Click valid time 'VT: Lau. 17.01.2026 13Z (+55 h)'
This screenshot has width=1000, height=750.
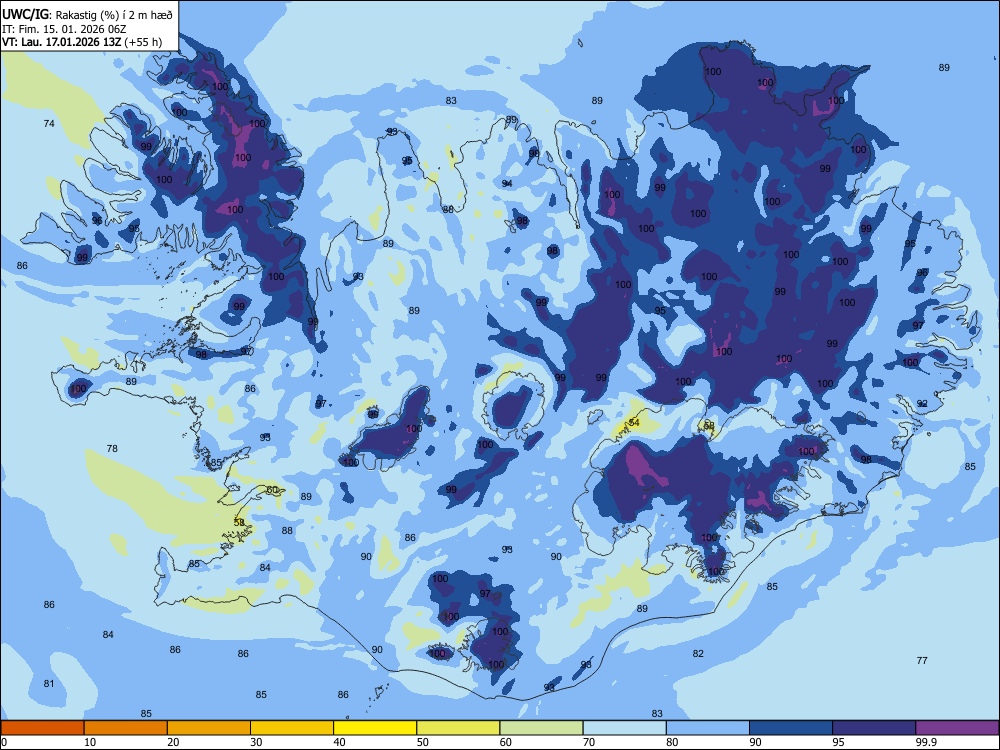point(82,42)
